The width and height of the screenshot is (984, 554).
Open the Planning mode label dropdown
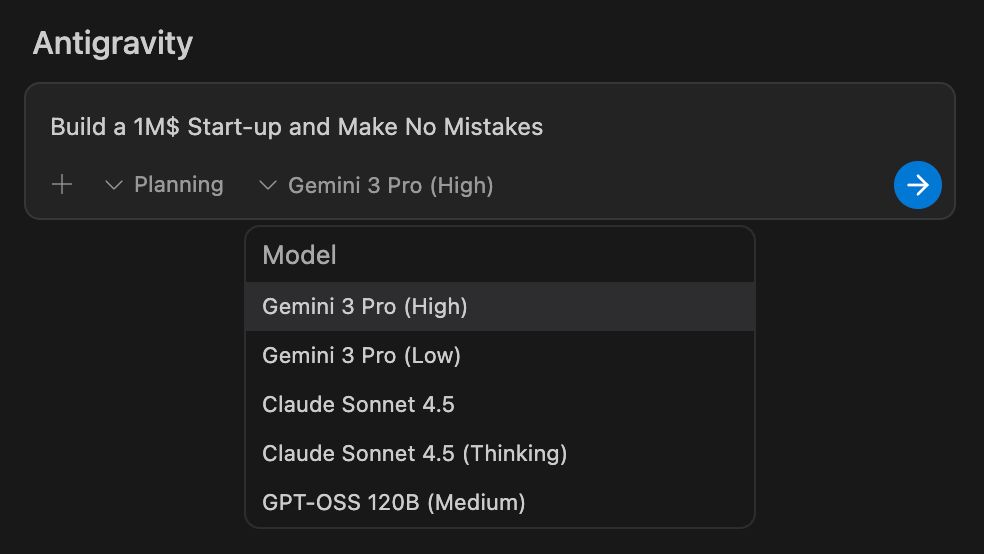[179, 185]
